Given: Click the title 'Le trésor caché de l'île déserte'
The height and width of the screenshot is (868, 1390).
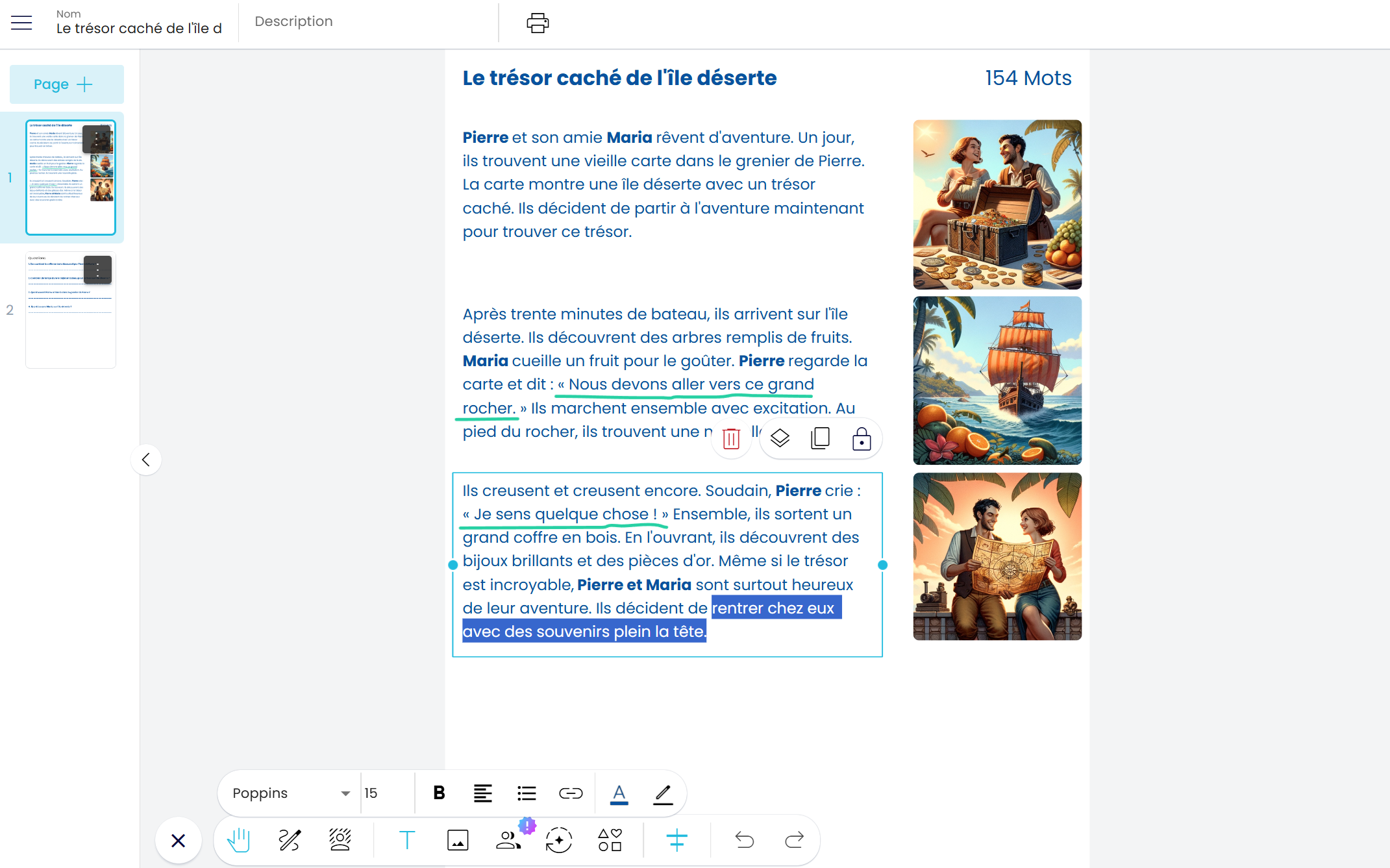Looking at the screenshot, I should click(619, 78).
